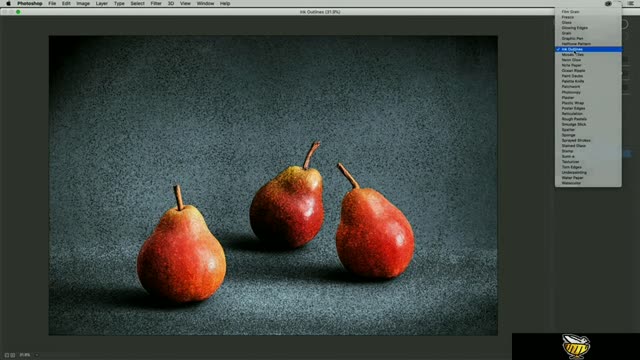Open the Help menu
The width and height of the screenshot is (640, 360).
(x=225, y=3)
